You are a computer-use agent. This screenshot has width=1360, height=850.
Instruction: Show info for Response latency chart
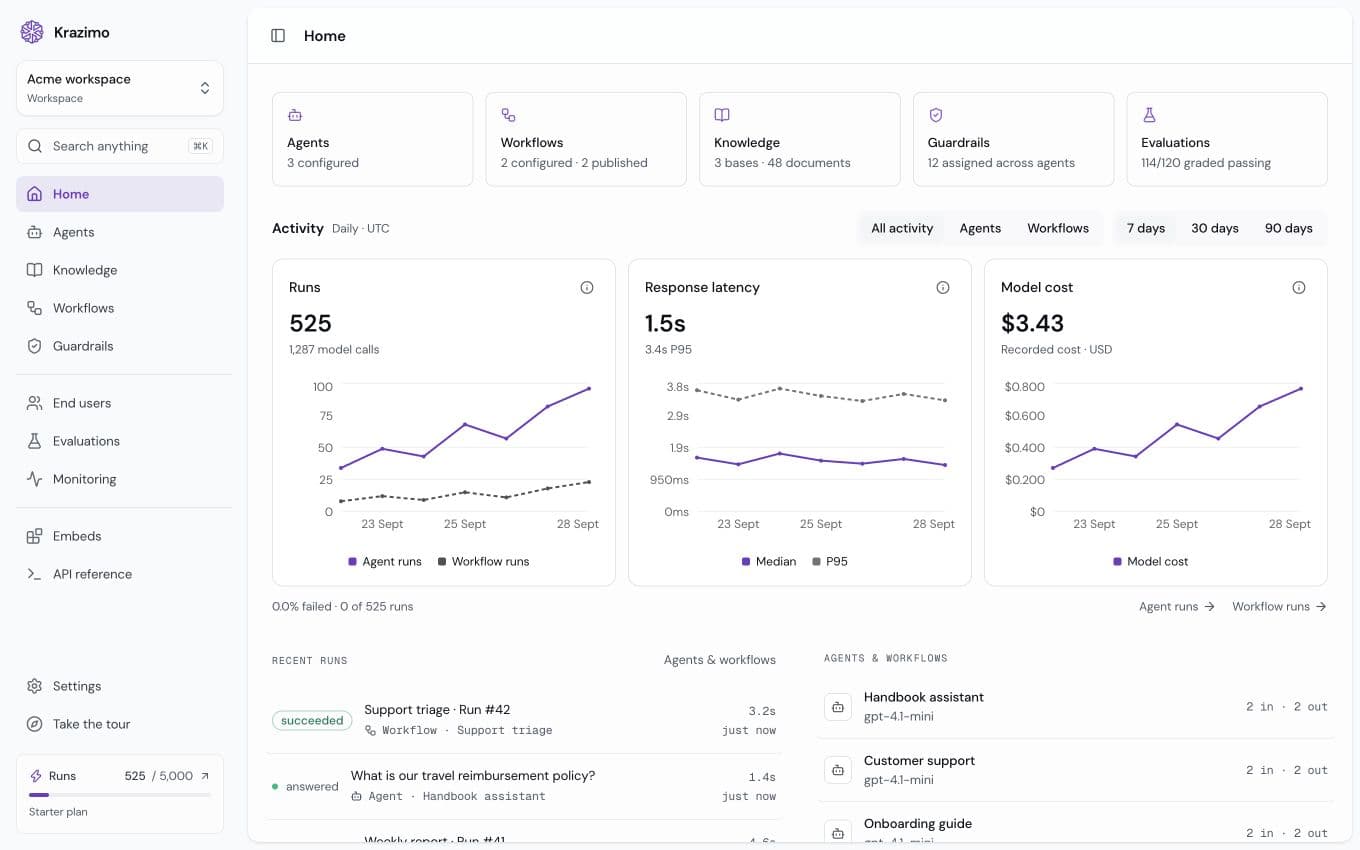pyautogui.click(x=943, y=287)
